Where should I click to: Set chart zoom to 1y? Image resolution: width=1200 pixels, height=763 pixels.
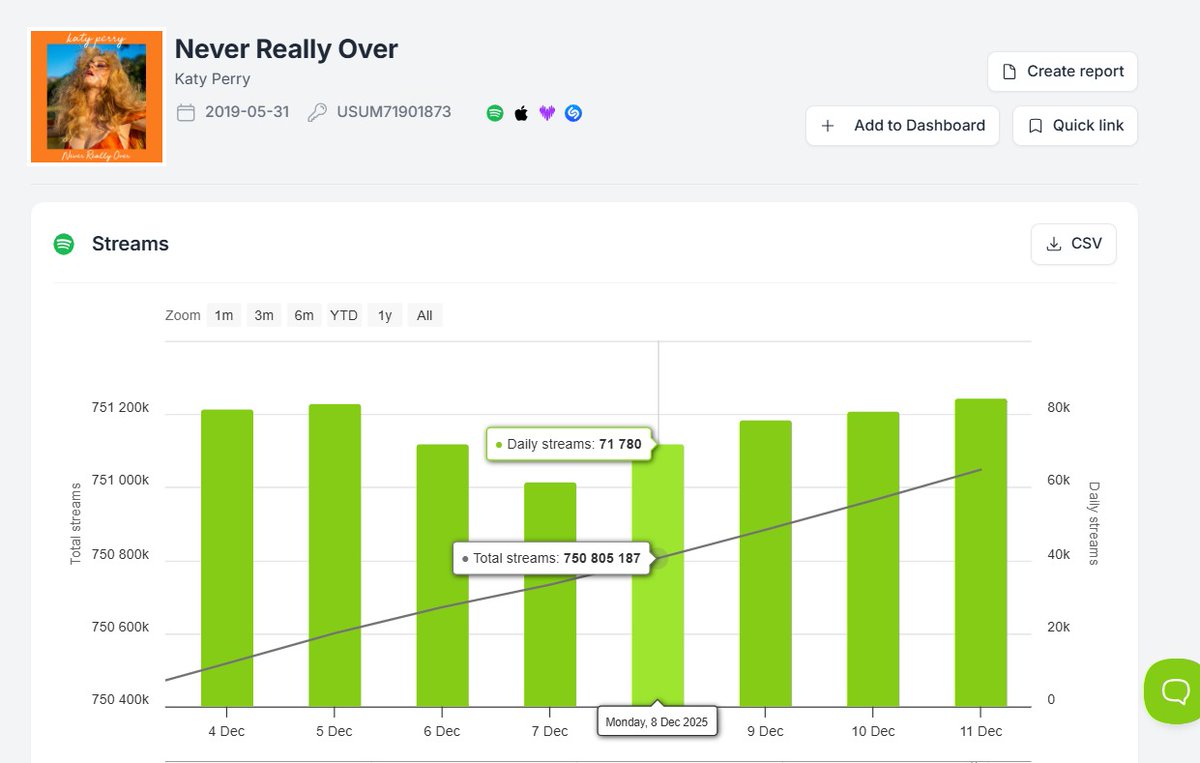[385, 315]
